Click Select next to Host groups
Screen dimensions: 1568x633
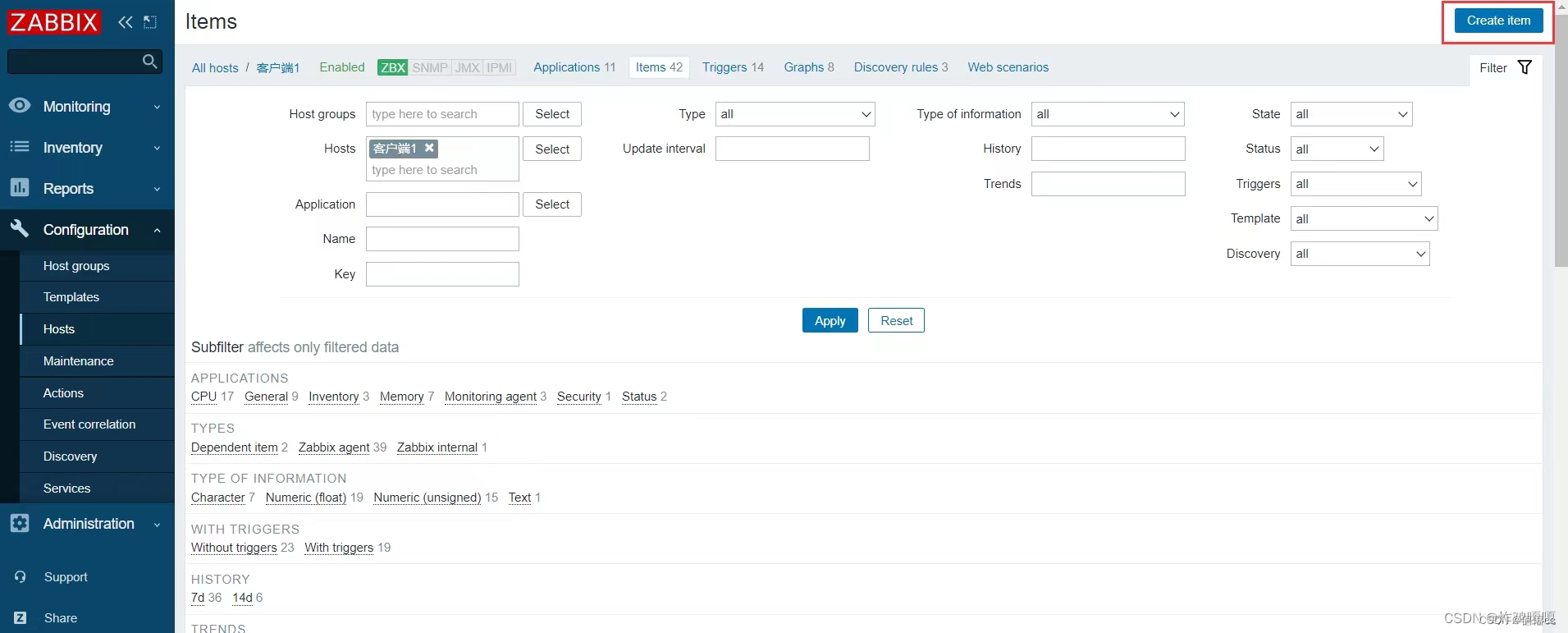(552, 114)
